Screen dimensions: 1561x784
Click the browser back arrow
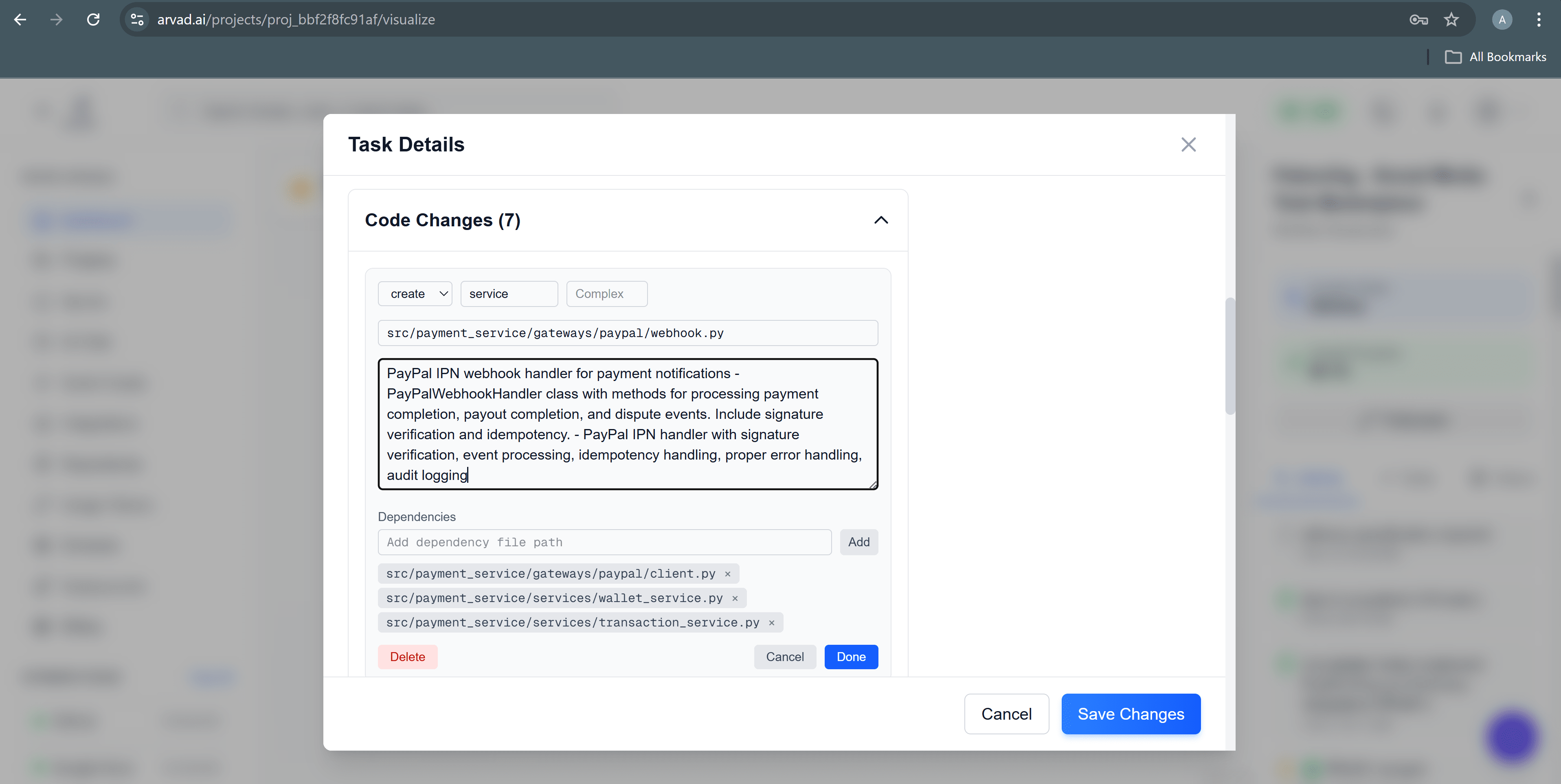tap(20, 20)
